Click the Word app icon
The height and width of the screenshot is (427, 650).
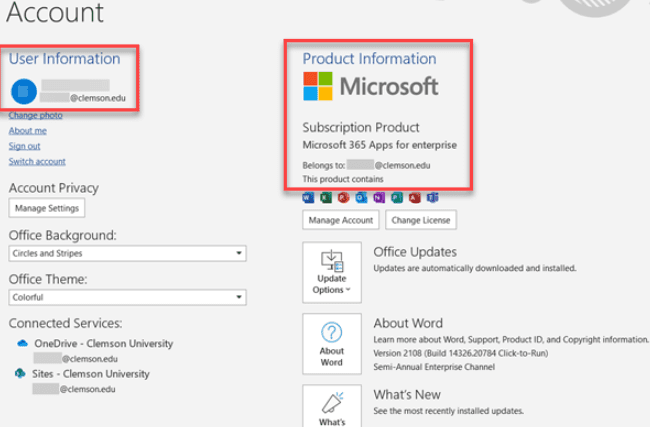point(308,198)
